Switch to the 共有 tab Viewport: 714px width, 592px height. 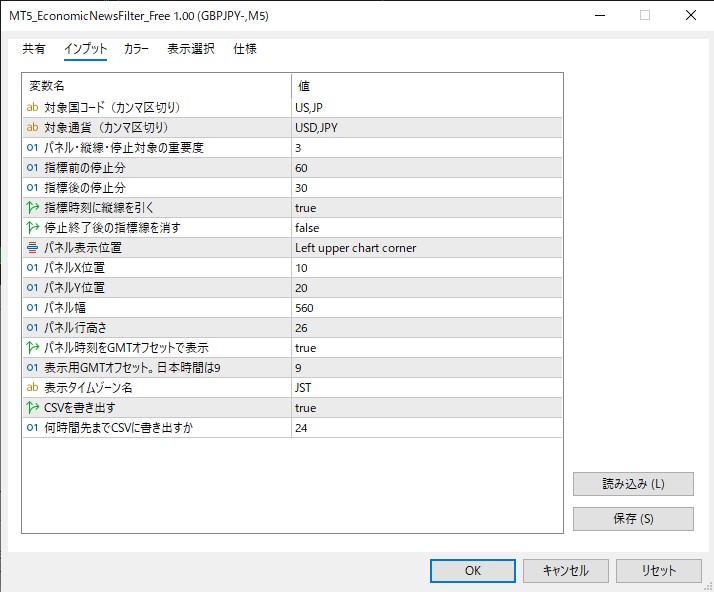point(34,49)
